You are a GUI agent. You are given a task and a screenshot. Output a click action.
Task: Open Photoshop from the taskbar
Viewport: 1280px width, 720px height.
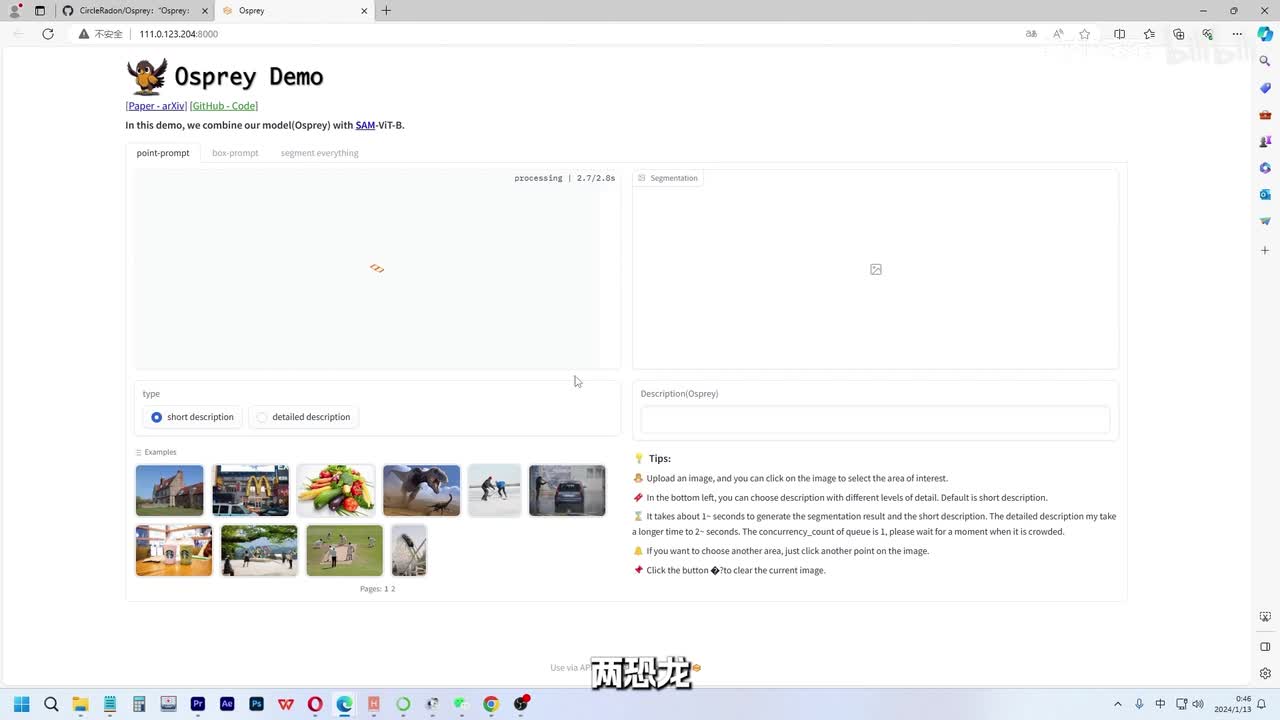pyautogui.click(x=257, y=704)
